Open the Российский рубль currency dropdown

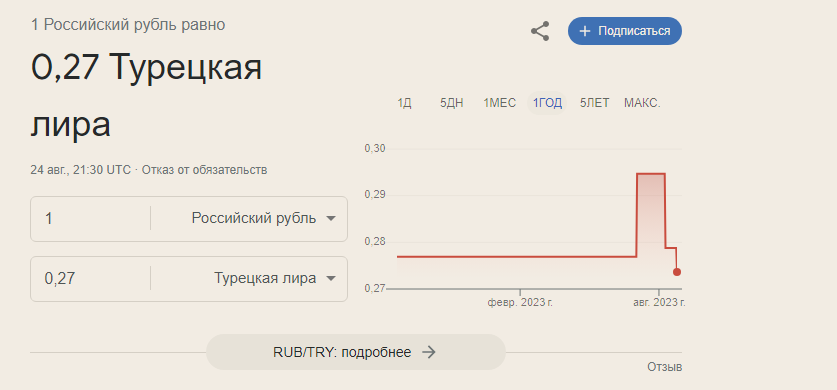coord(264,219)
